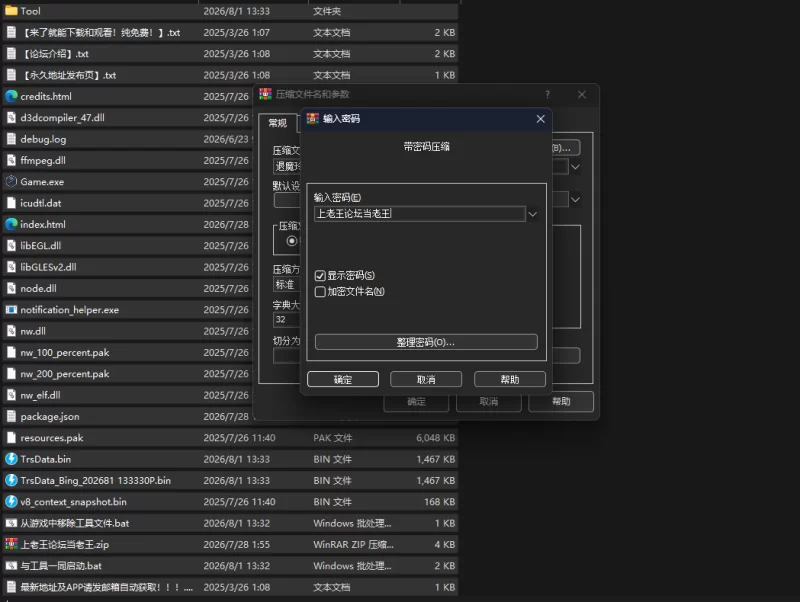
Task: Click the 2026/6/23 date of debug.log
Action: point(226,139)
